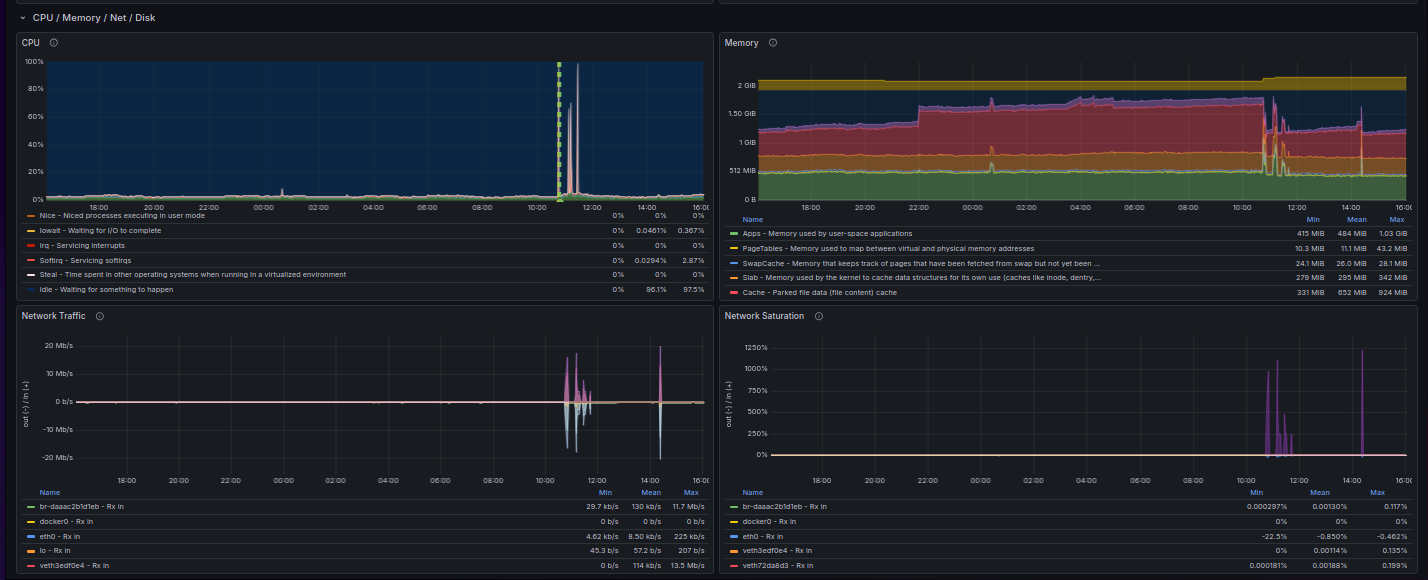Image resolution: width=1428 pixels, height=580 pixels.
Task: Open the Network Saturation panel title menu
Action: coord(764,316)
